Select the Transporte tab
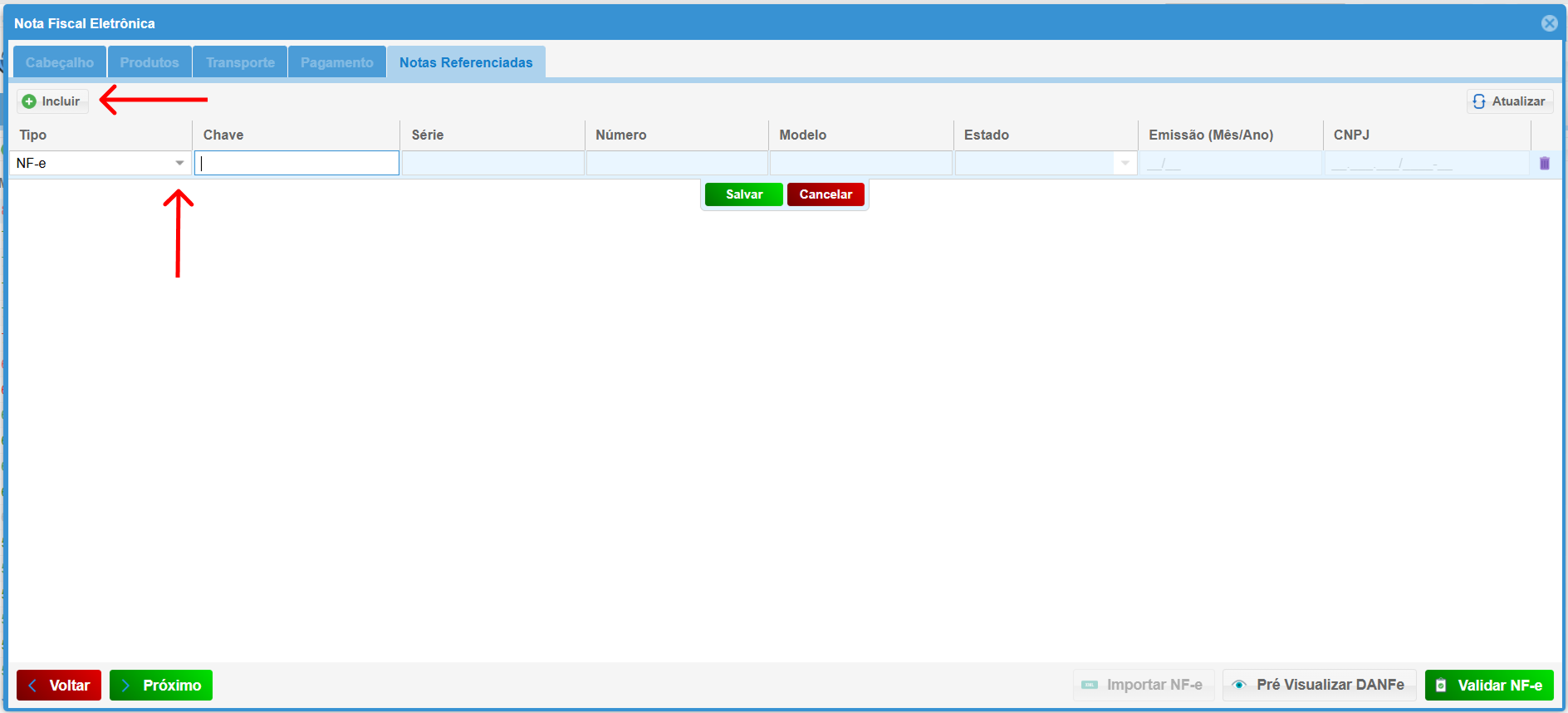This screenshot has width=1568, height=713. click(x=240, y=62)
